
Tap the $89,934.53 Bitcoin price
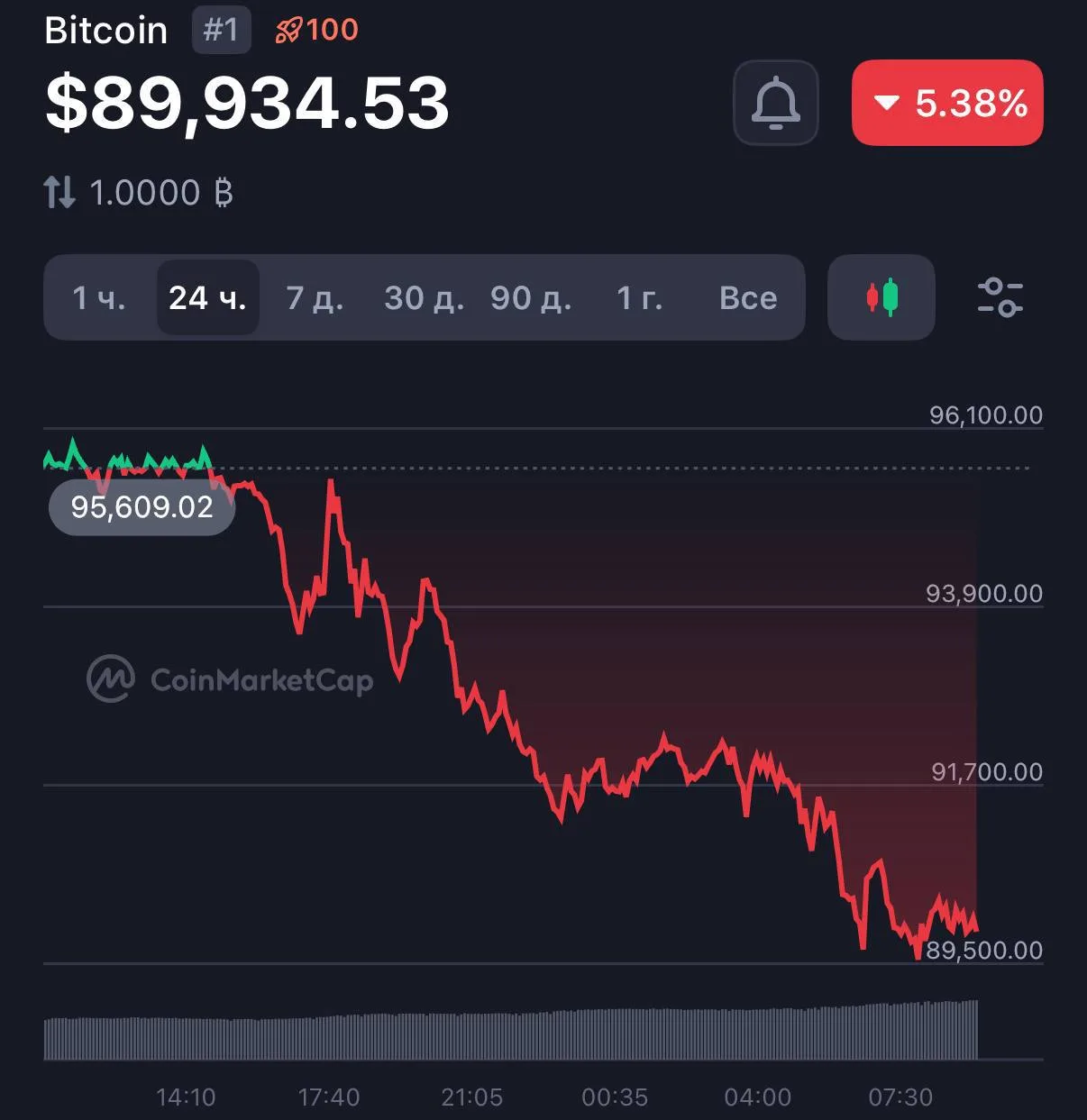tap(247, 103)
